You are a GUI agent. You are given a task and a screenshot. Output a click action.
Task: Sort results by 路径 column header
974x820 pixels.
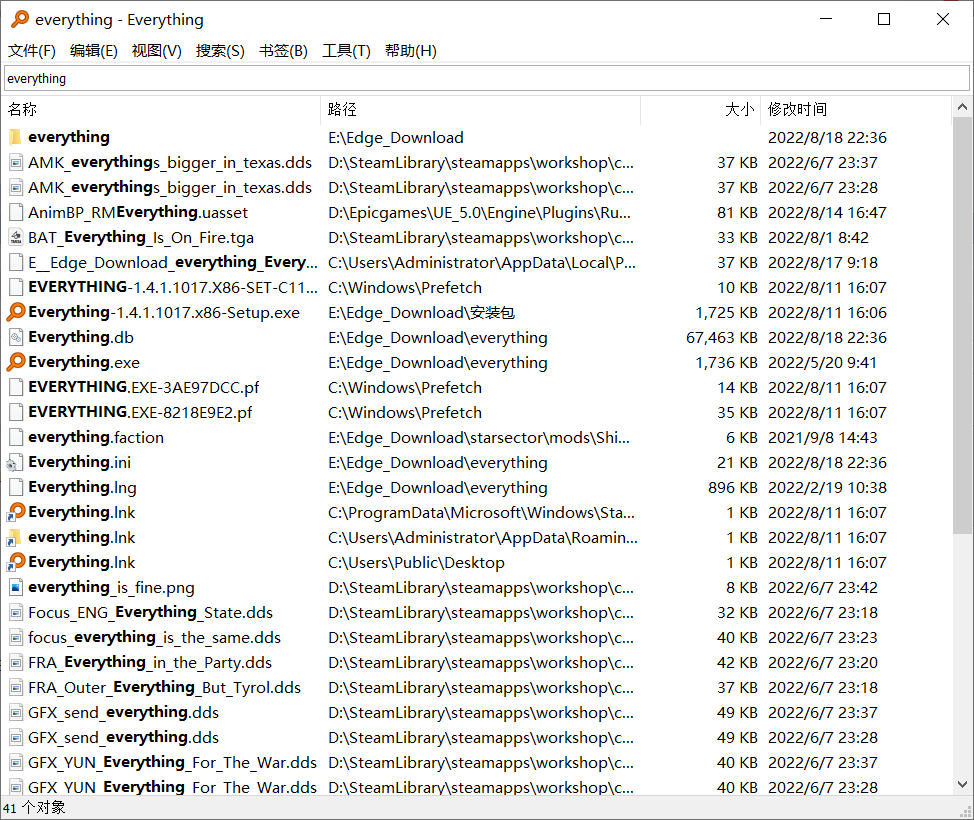(x=481, y=110)
